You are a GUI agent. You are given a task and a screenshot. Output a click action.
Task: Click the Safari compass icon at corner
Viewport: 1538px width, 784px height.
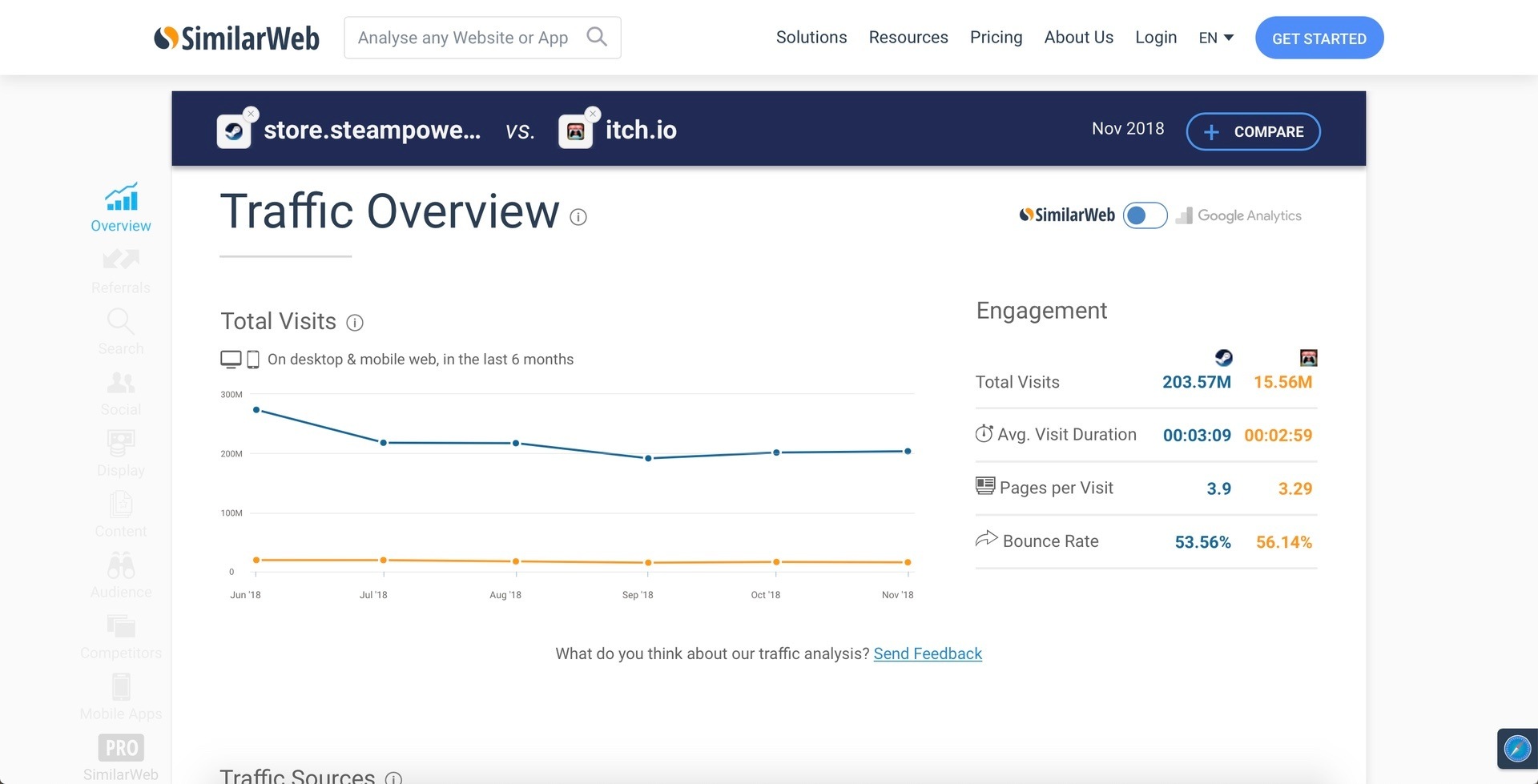(x=1517, y=749)
